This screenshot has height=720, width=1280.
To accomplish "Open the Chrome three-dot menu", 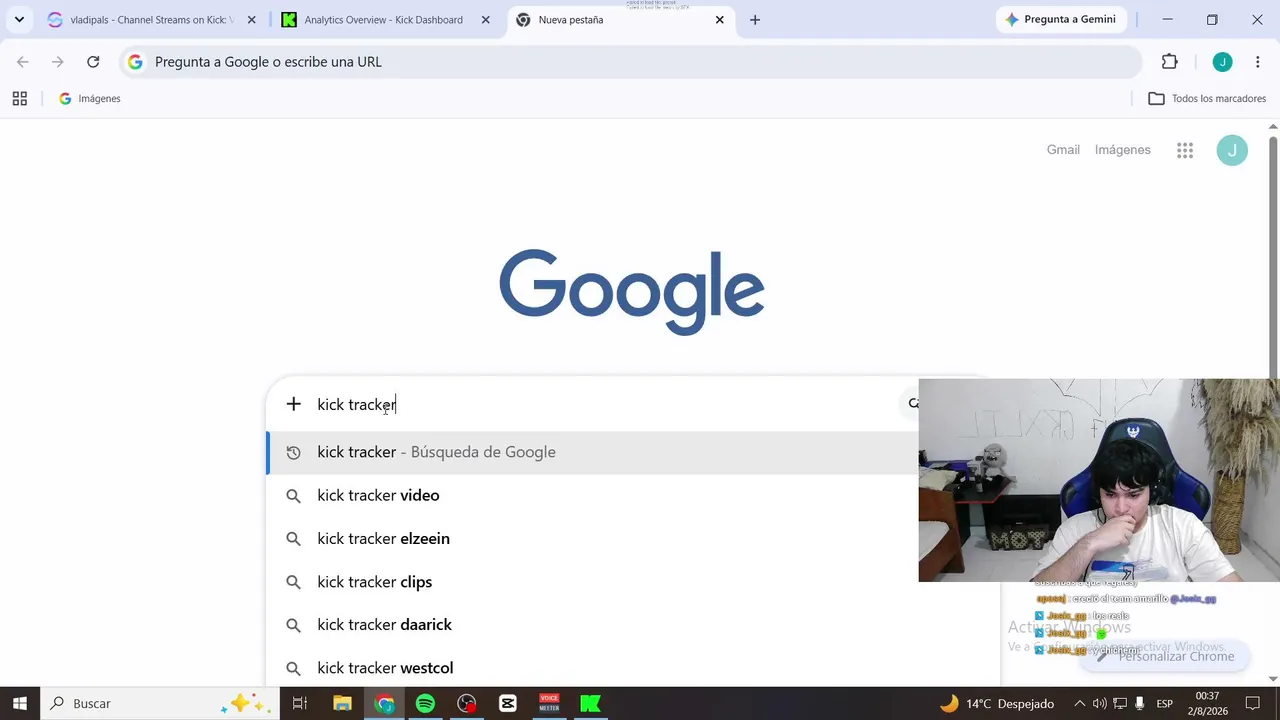I will pyautogui.click(x=1257, y=62).
